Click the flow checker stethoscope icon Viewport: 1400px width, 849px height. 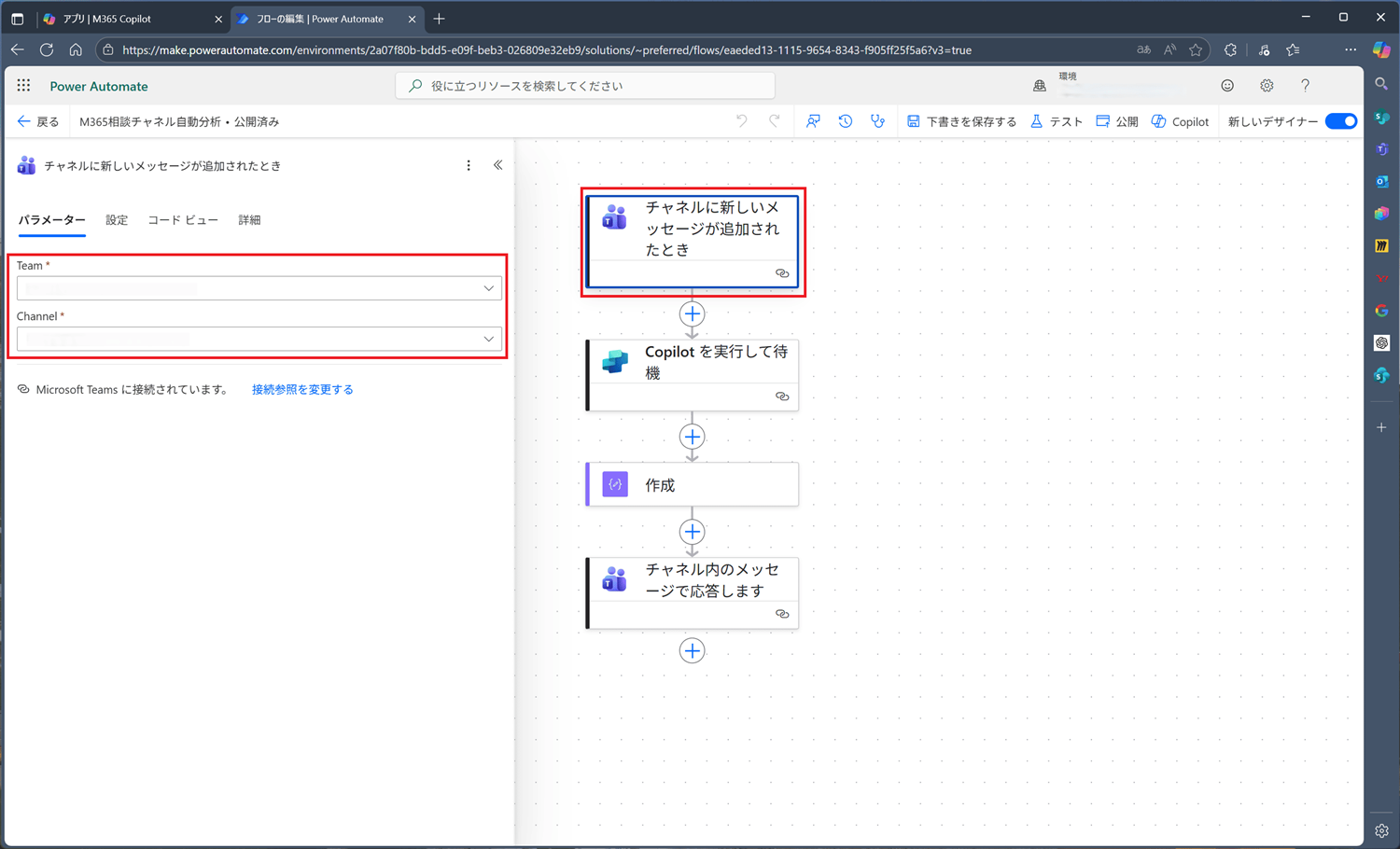pyautogui.click(x=877, y=121)
